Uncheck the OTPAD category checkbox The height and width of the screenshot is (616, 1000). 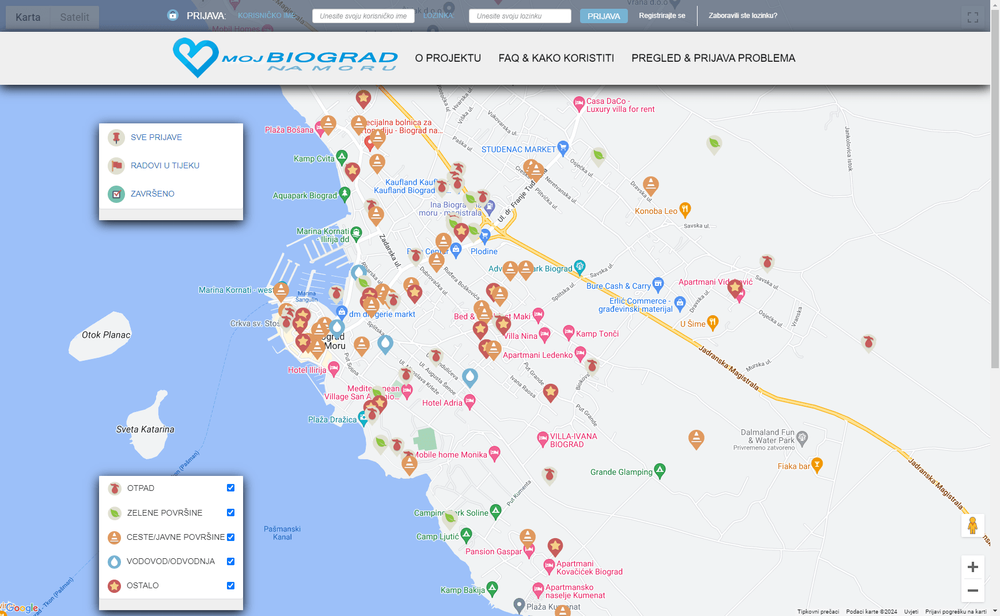pyautogui.click(x=231, y=488)
